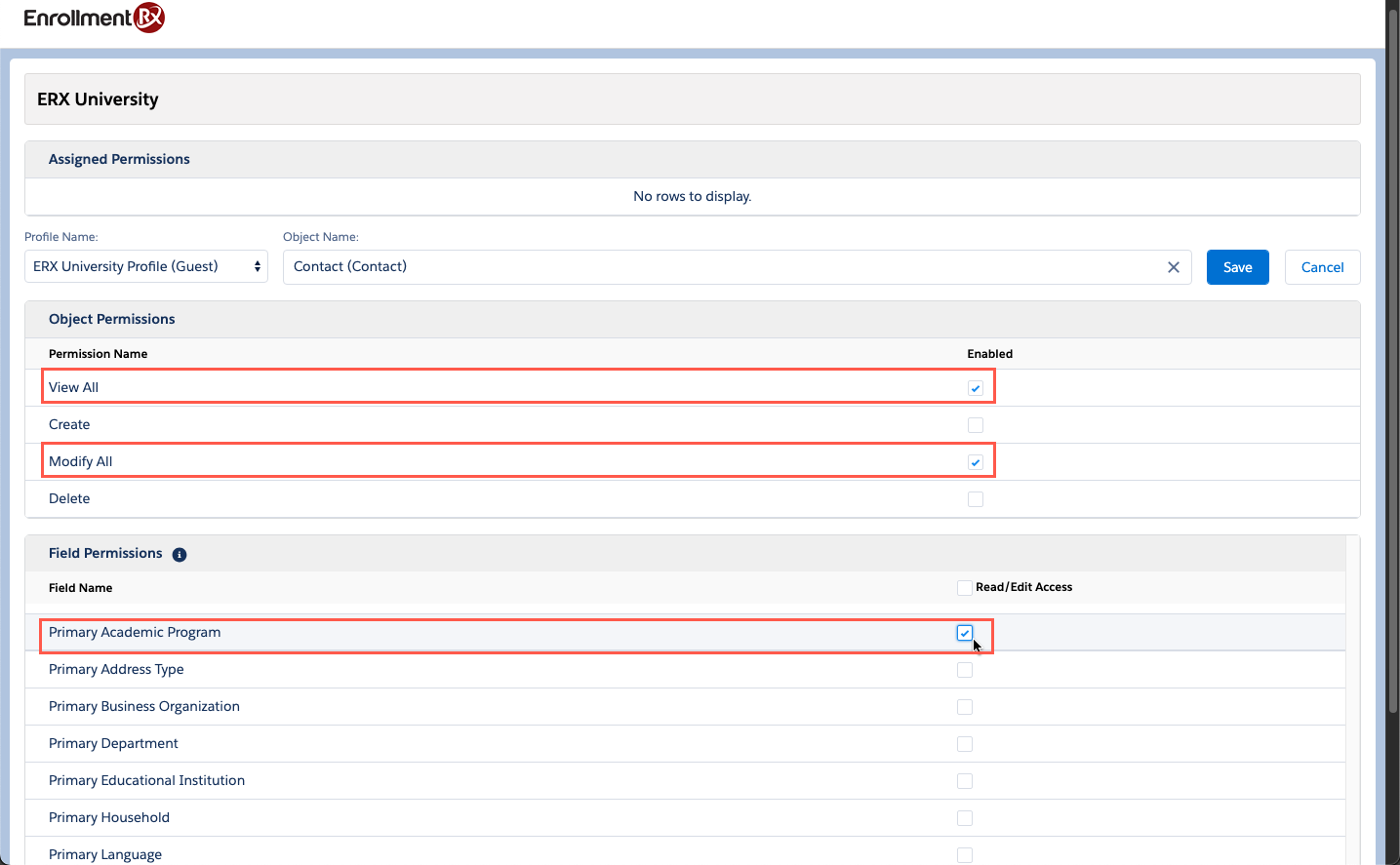
Task: Click the EnrollmentRx logo
Action: 94,18
